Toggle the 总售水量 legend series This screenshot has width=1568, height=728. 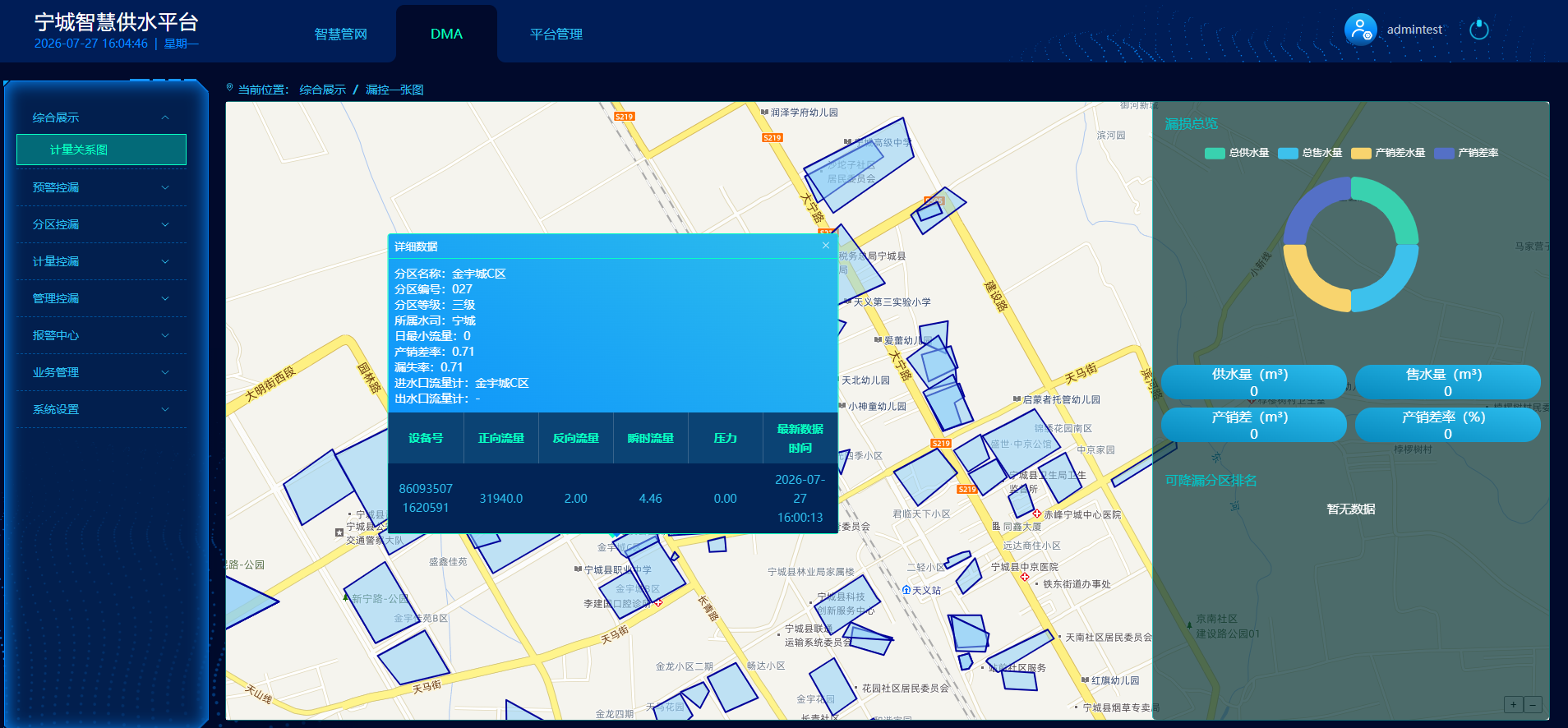[x=1310, y=153]
